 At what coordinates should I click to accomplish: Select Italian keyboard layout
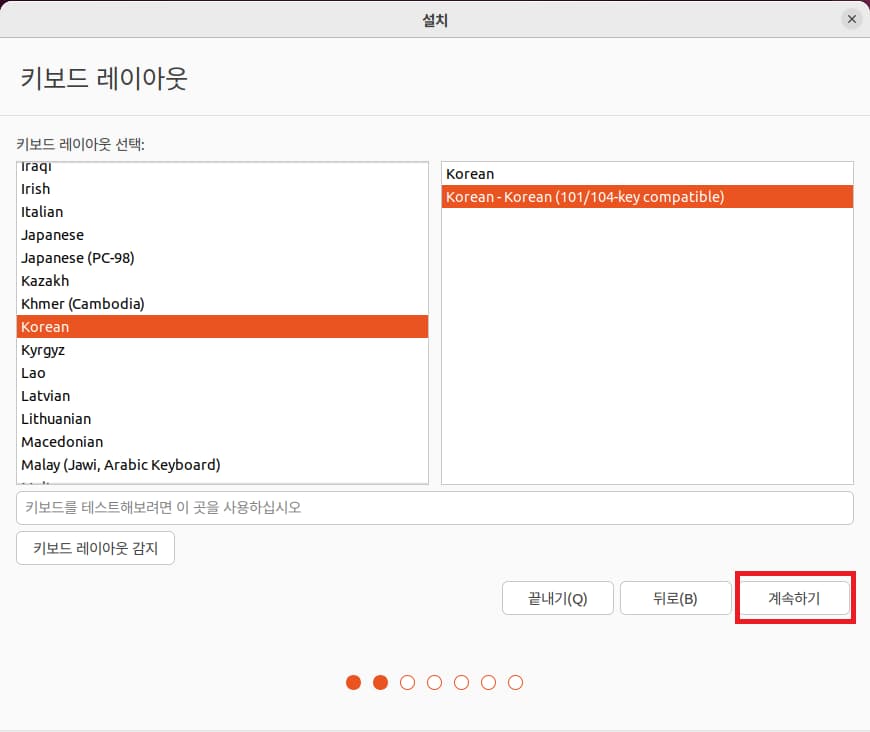point(222,212)
